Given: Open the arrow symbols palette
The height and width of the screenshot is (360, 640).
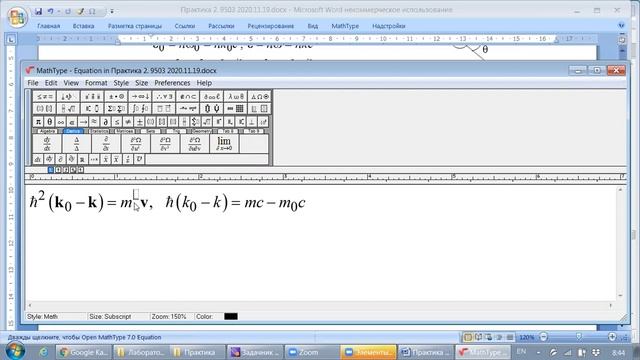Looking at the screenshot, I should click(140, 96).
